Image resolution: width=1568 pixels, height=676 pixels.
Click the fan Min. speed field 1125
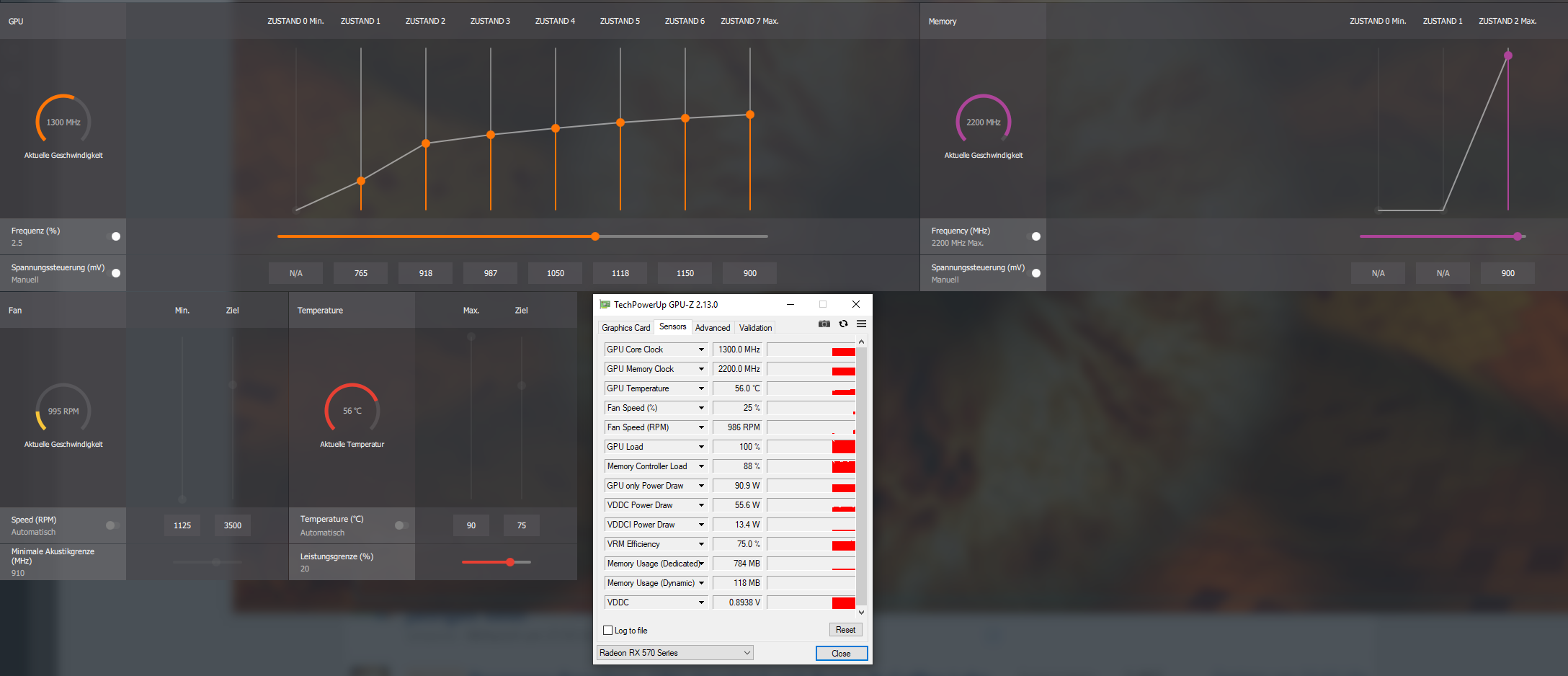(182, 525)
